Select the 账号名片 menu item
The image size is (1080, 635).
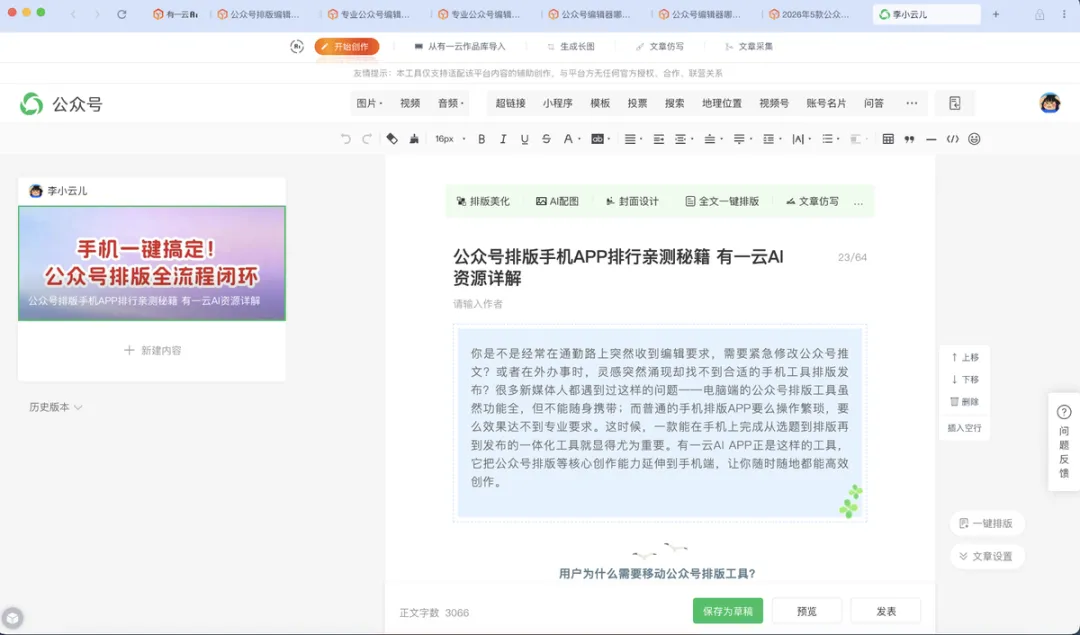(x=826, y=103)
